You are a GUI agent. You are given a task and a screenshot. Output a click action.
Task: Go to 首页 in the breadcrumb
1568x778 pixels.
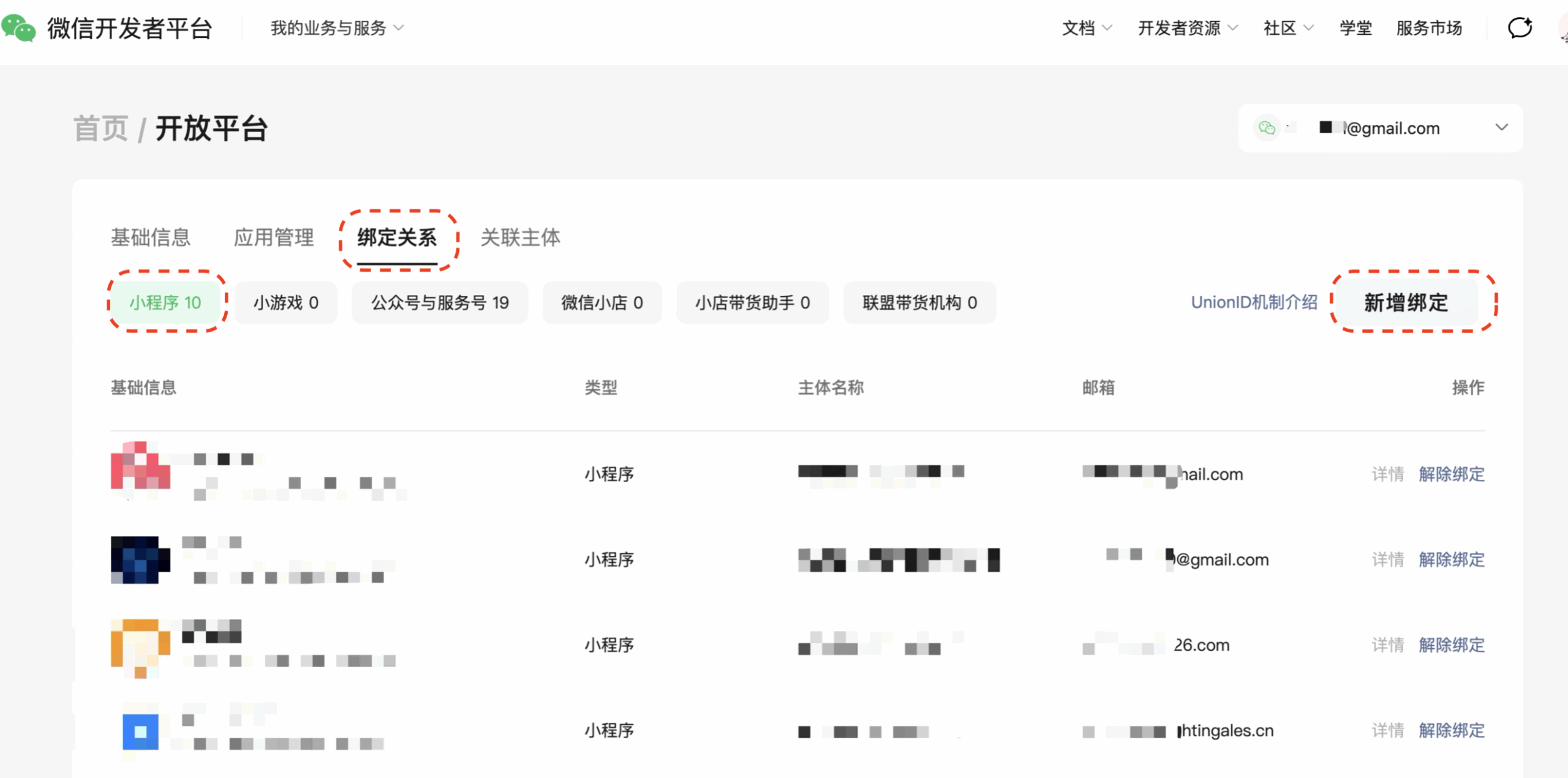click(x=101, y=129)
